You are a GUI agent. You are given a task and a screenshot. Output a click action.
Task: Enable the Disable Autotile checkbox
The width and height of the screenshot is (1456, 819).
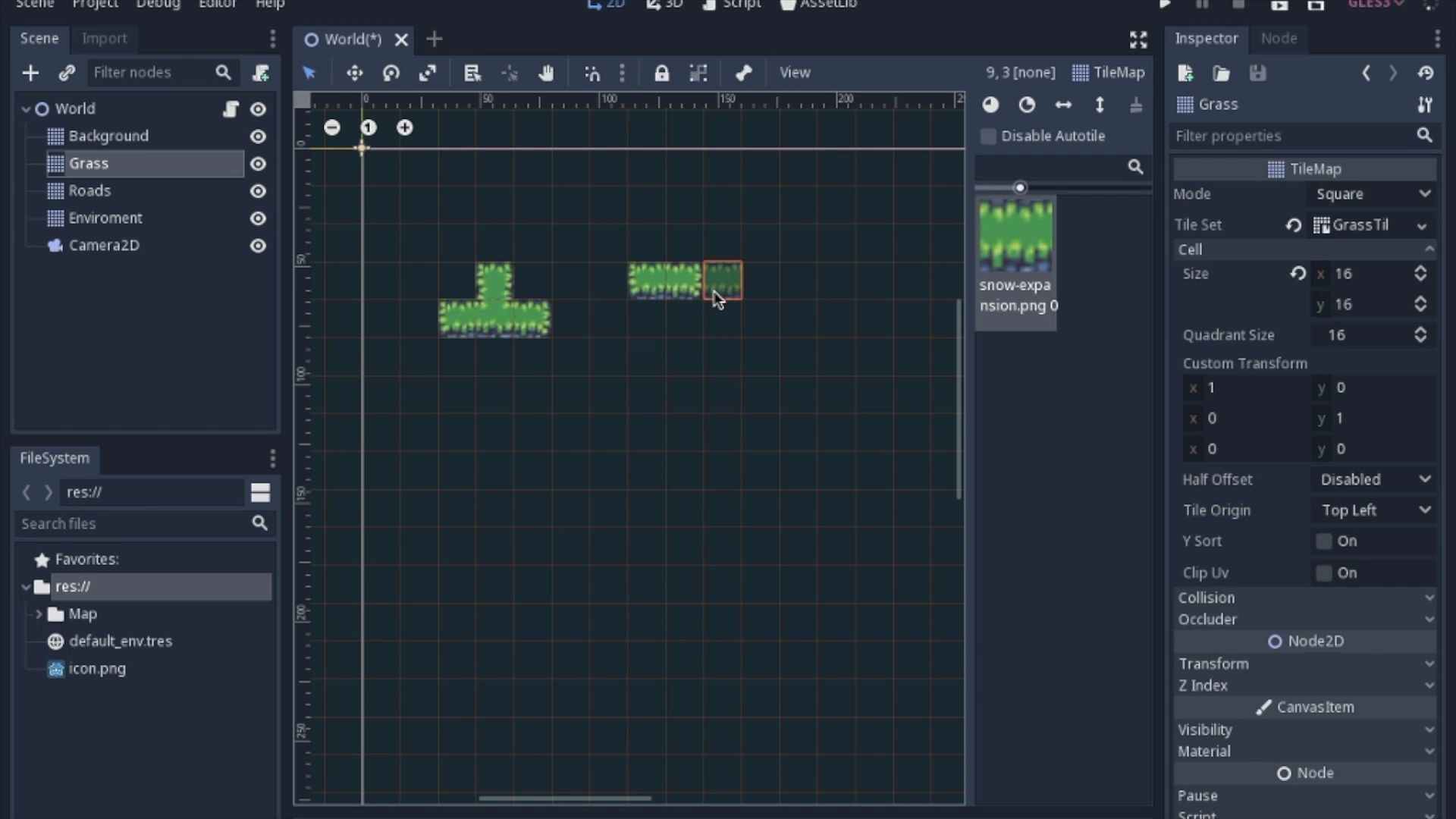coord(988,136)
